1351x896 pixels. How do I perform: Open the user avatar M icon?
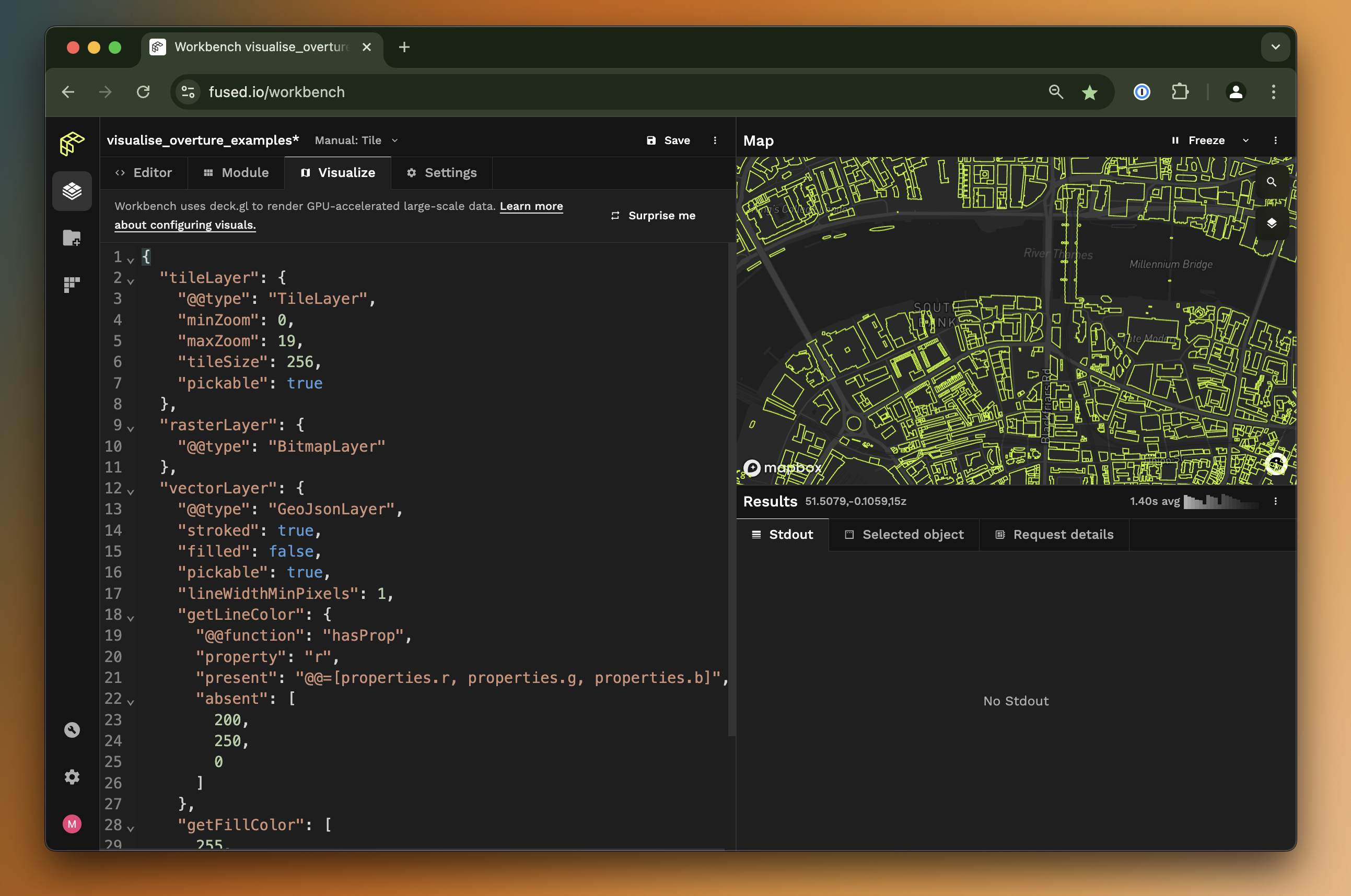click(72, 823)
